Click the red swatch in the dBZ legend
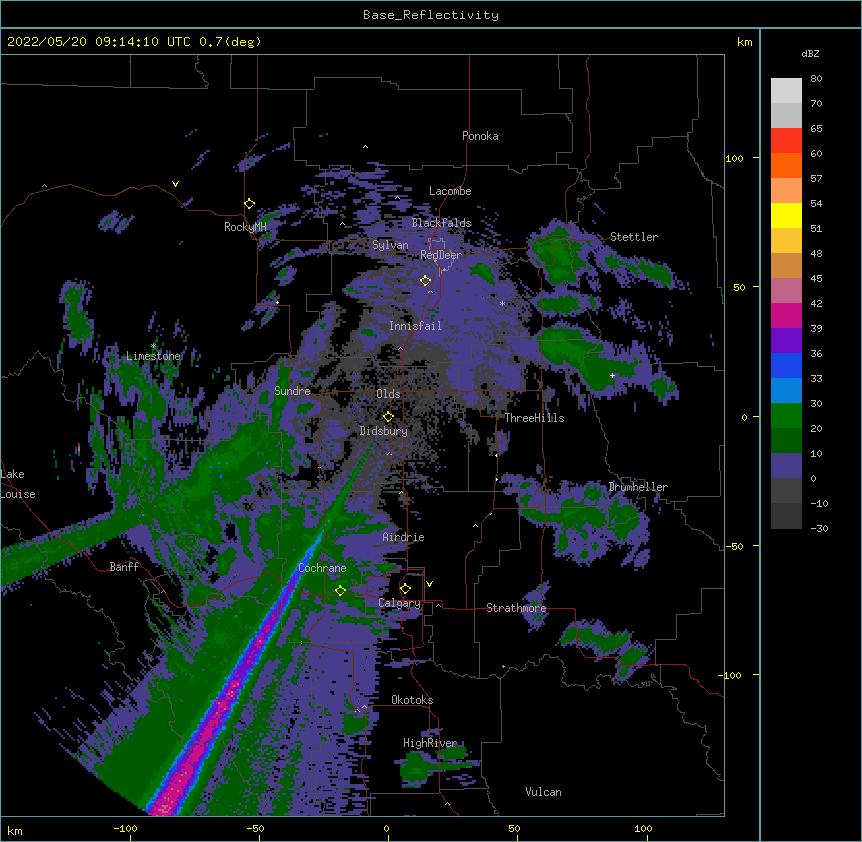The height and width of the screenshot is (842, 862). pos(786,140)
